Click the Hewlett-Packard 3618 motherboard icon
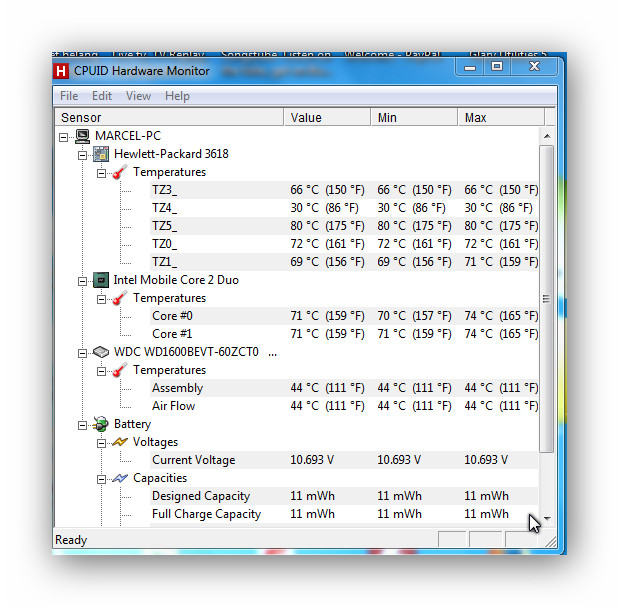 click(101, 154)
